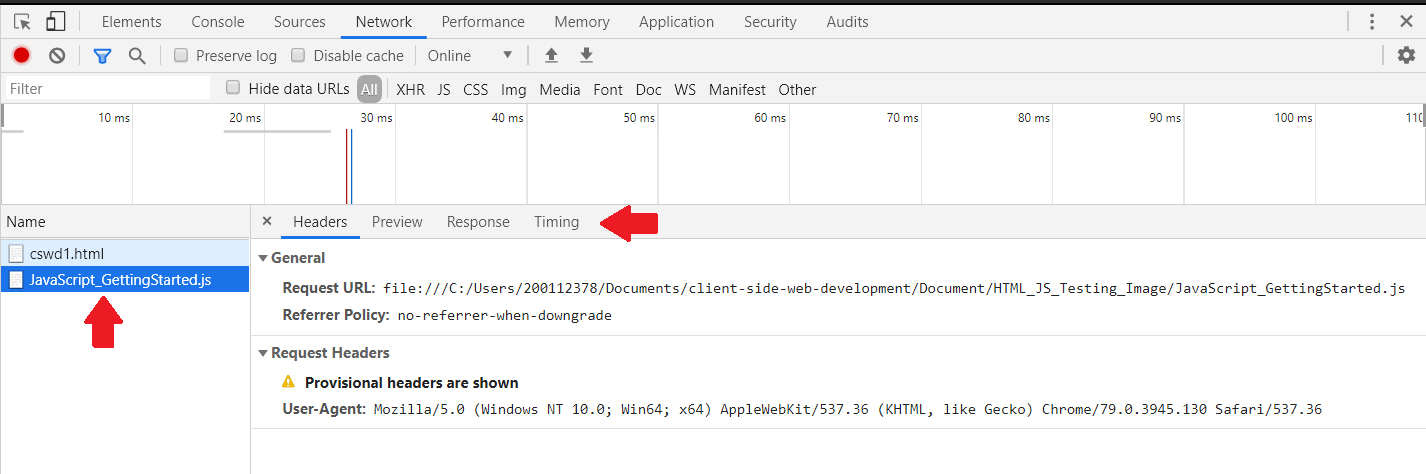This screenshot has height=474, width=1426.
Task: Enable the Preserve log checkbox
Action: 181,55
